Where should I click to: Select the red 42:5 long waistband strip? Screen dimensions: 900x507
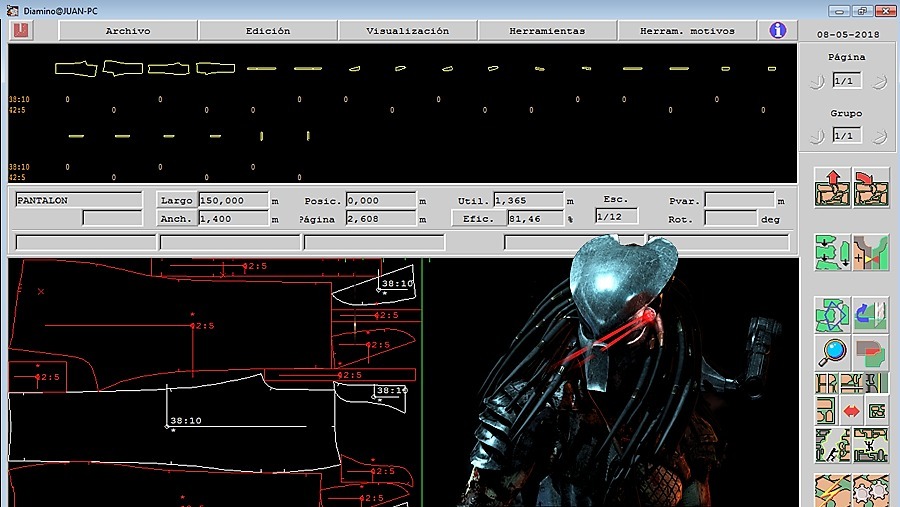click(340, 375)
